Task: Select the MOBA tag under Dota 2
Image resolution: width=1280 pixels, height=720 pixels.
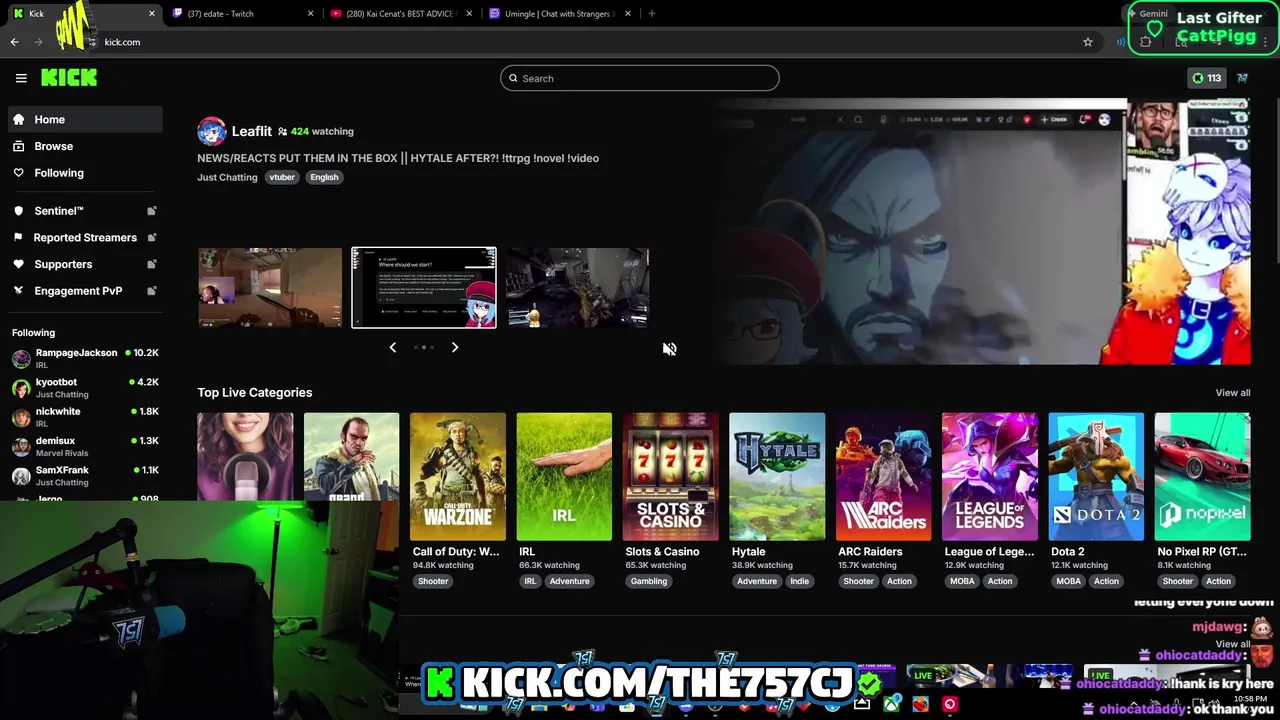Action: (x=1068, y=581)
